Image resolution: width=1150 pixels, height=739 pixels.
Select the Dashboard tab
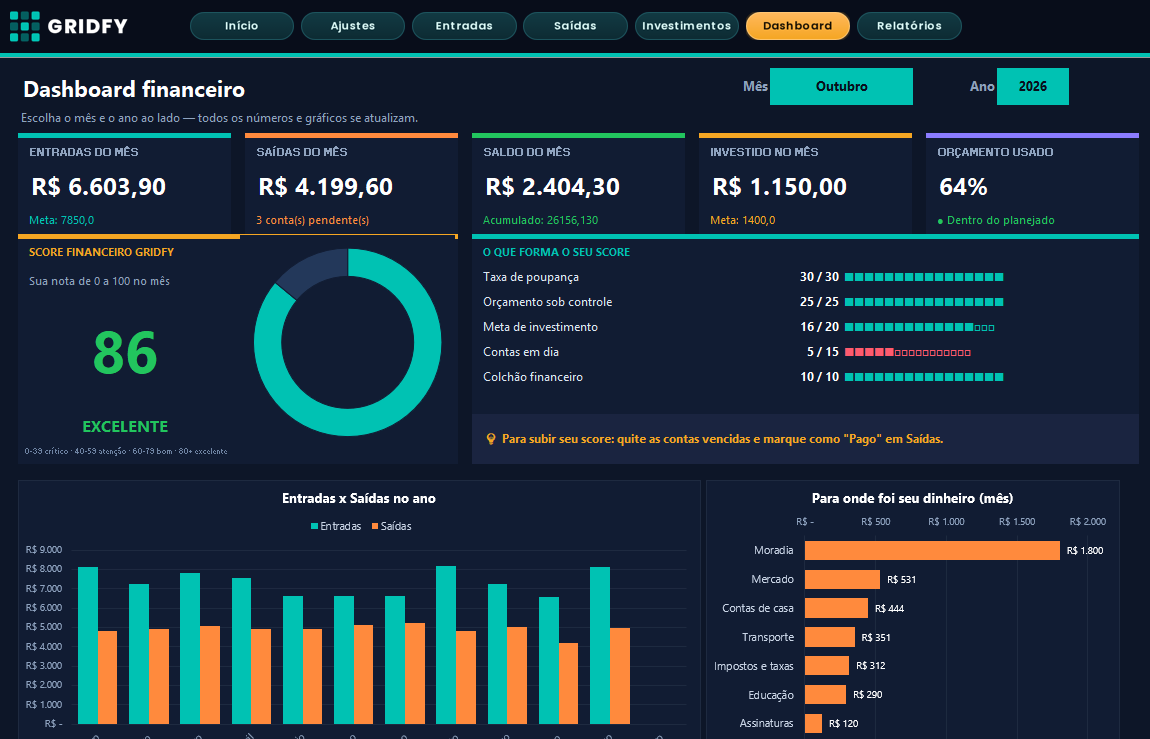pyautogui.click(x=797, y=26)
